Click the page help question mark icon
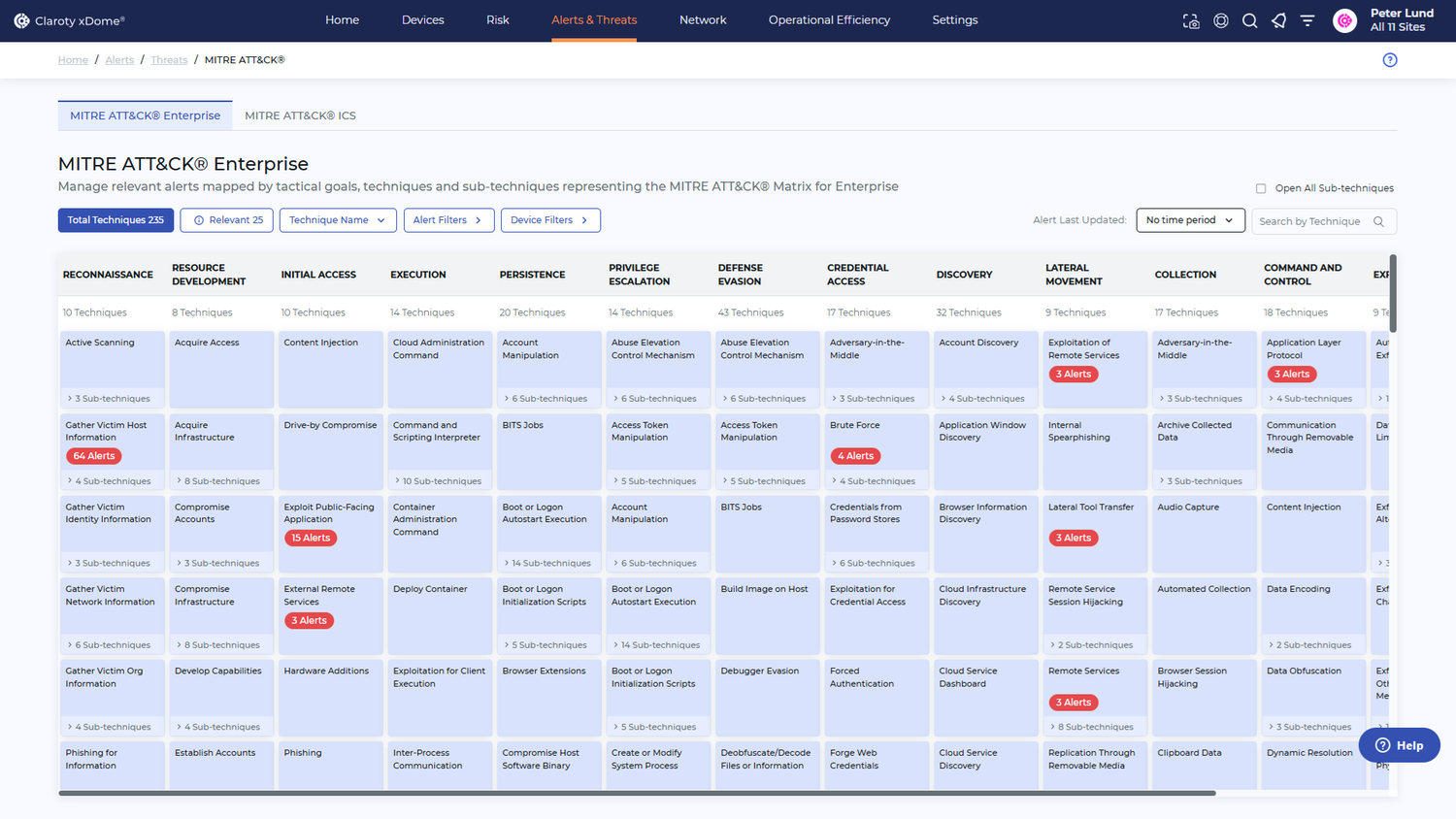This screenshot has width=1456, height=819. [x=1390, y=60]
